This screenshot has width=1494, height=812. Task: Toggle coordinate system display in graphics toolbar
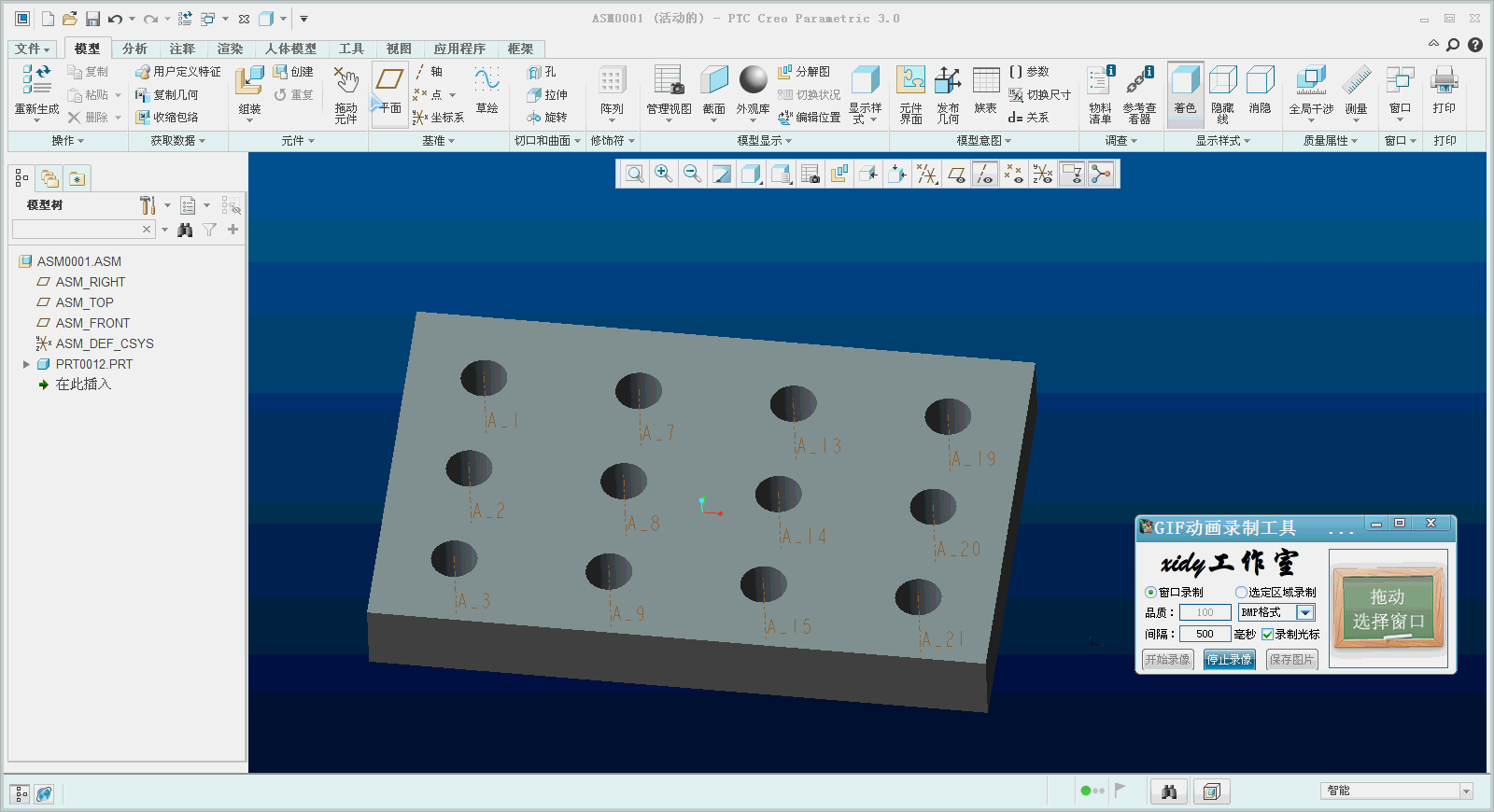point(1043,174)
